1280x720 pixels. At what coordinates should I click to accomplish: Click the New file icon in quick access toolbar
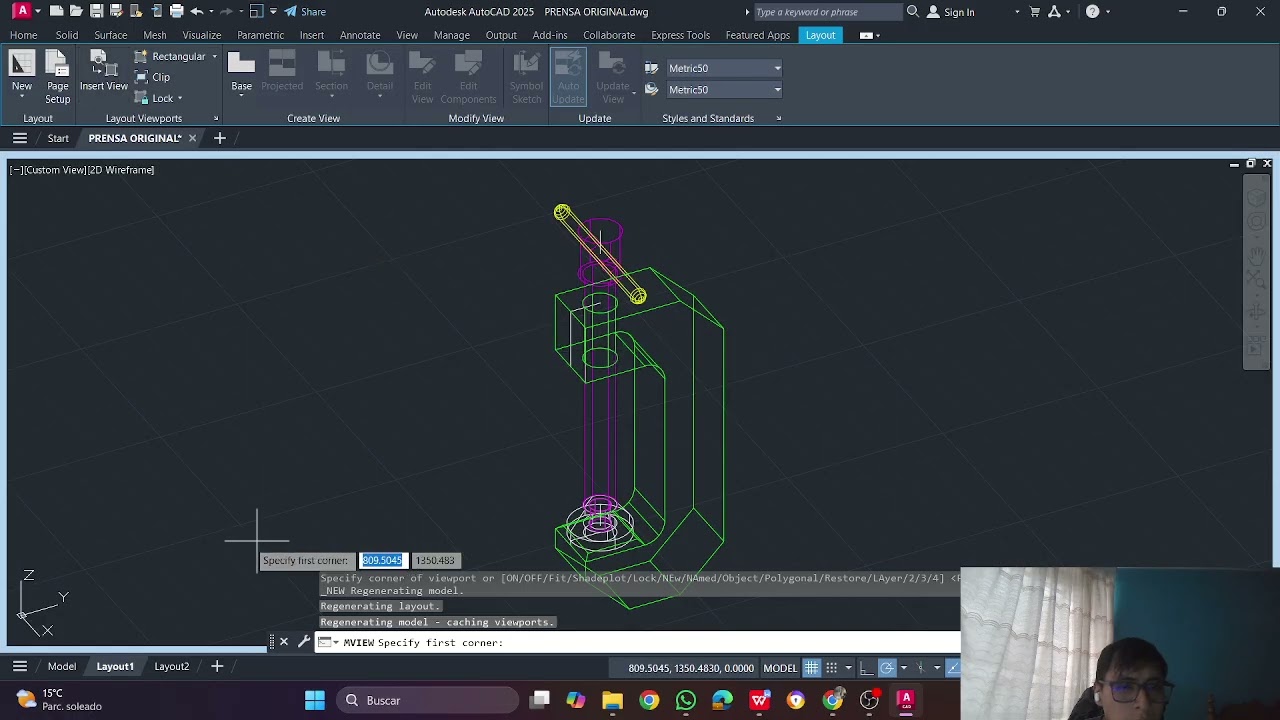[x=56, y=11]
